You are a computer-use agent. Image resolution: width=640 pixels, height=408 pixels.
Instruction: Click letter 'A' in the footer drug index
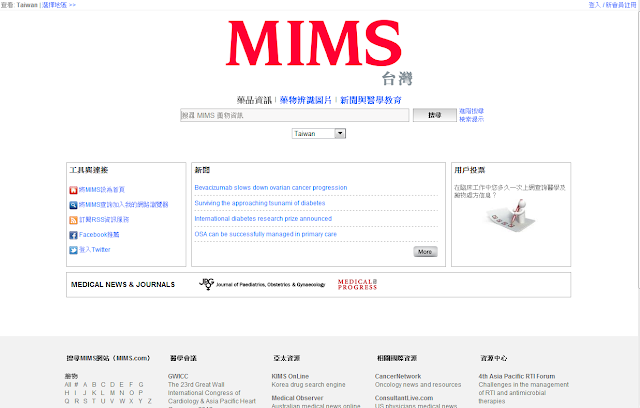pyautogui.click(x=85, y=385)
